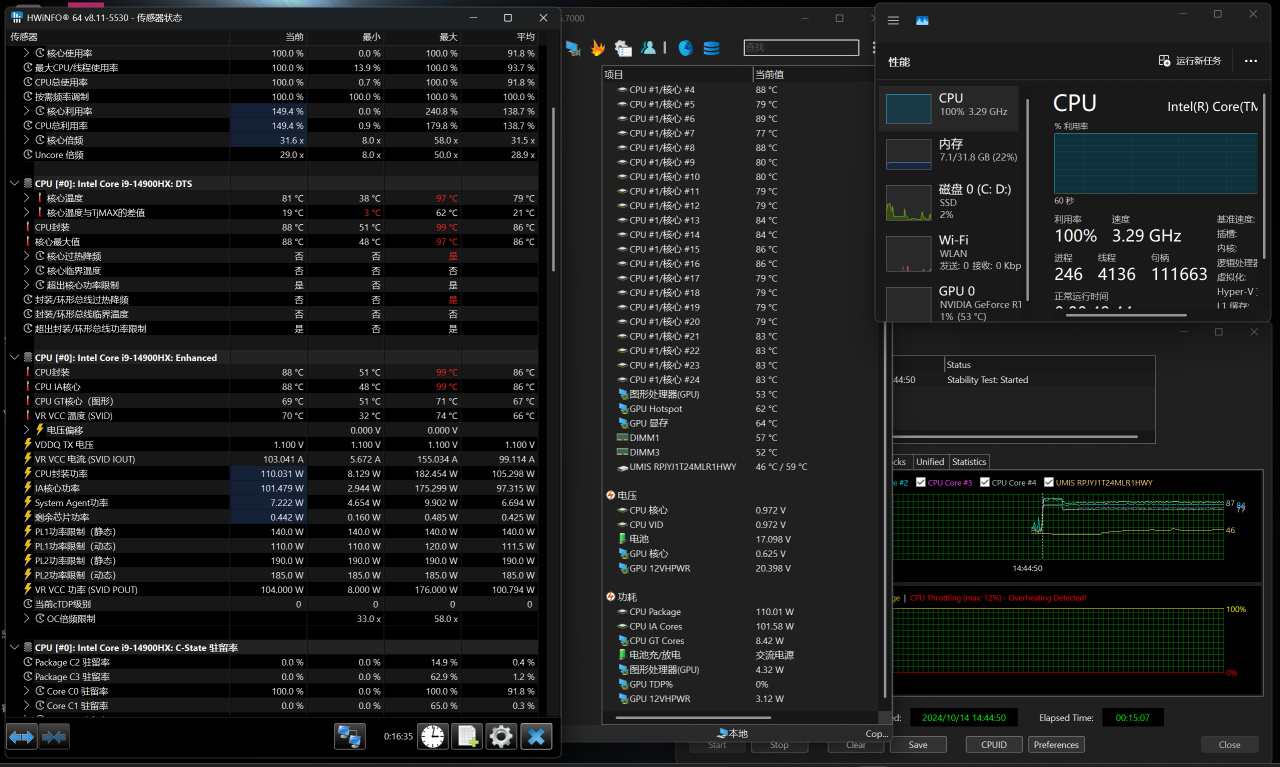Click the blue database stack toolbar icon
Image resolution: width=1280 pixels, height=767 pixels.
coord(711,48)
